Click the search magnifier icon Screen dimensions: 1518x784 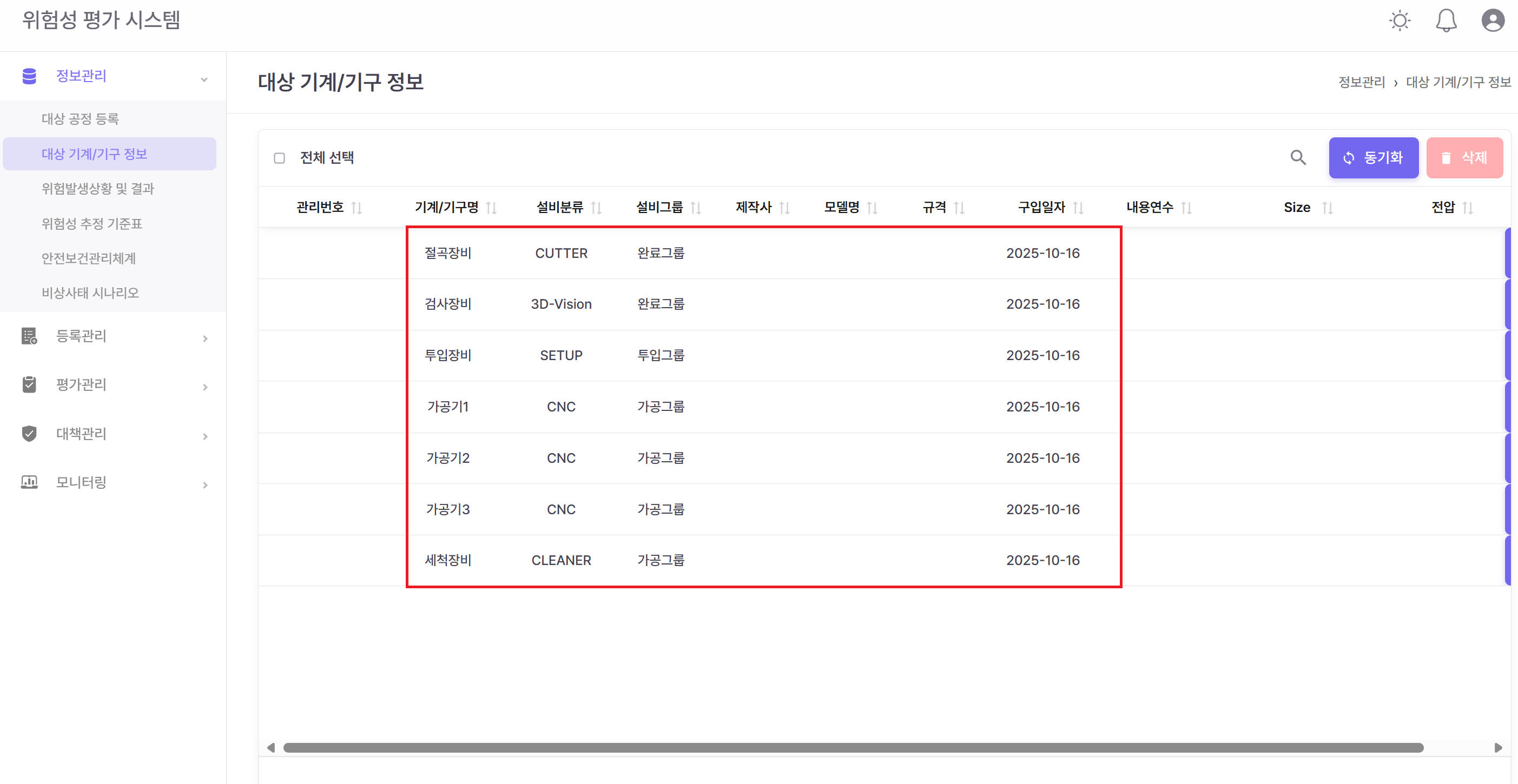tap(1298, 157)
